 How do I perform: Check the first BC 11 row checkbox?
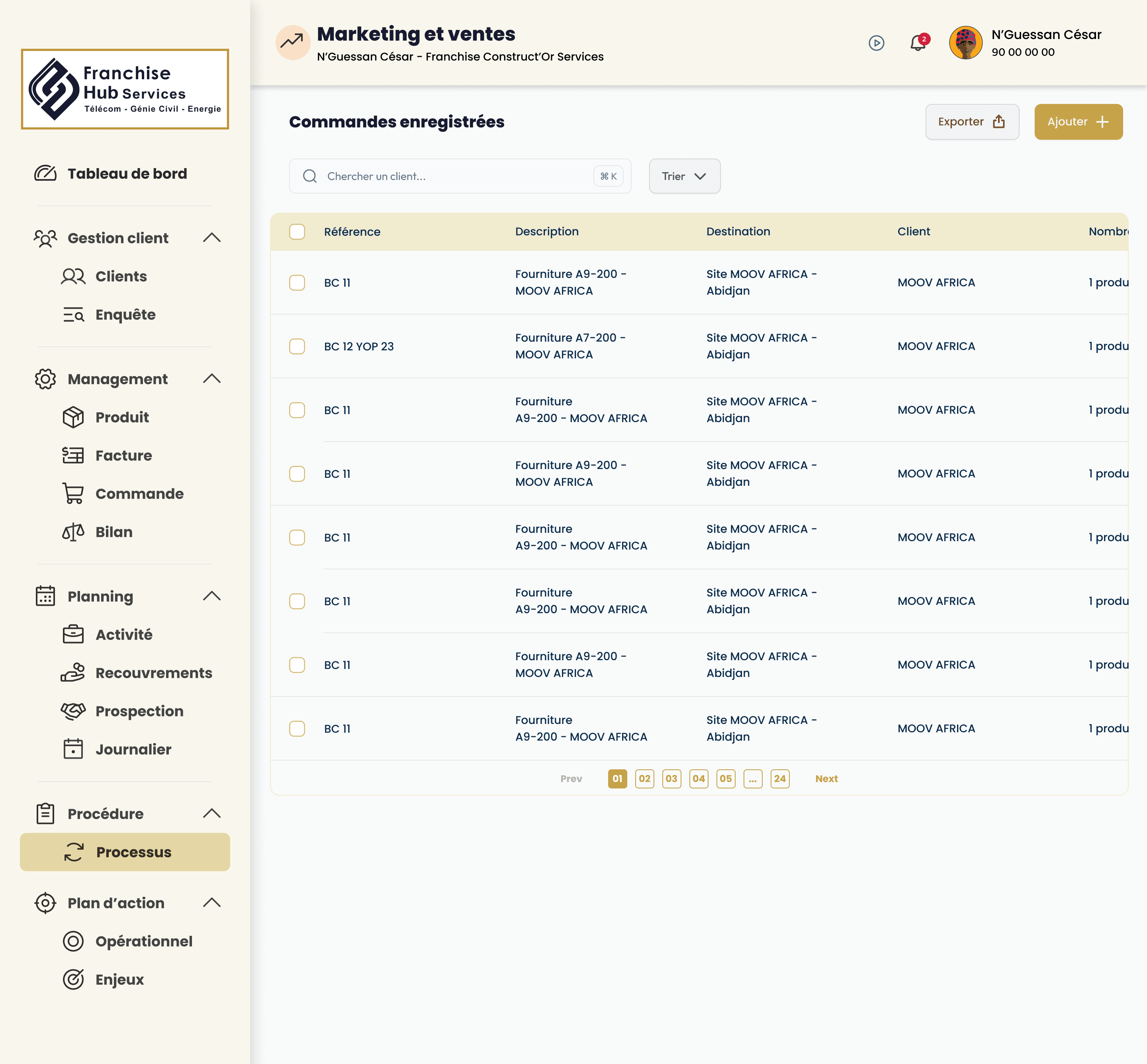pos(297,283)
